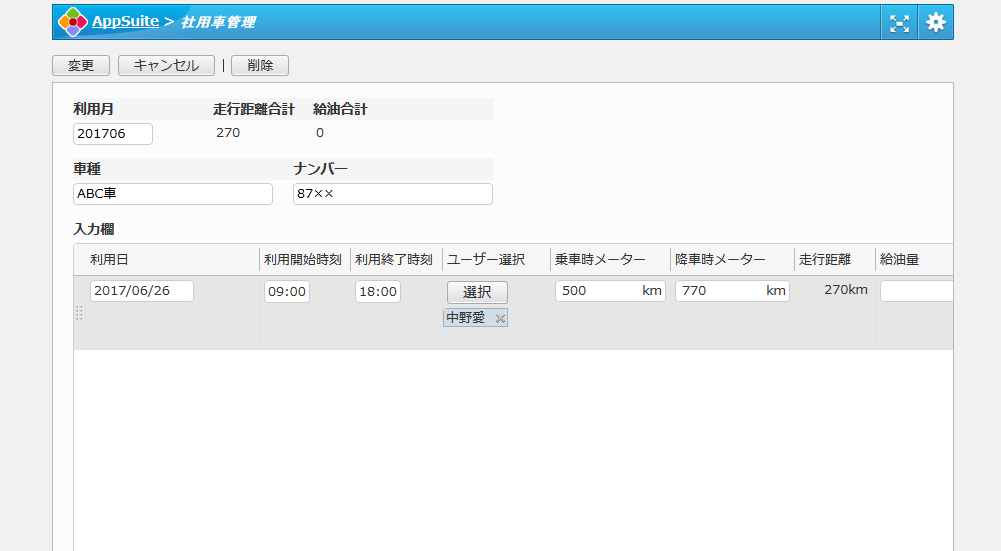Click the 利用月 input field

pos(112,134)
